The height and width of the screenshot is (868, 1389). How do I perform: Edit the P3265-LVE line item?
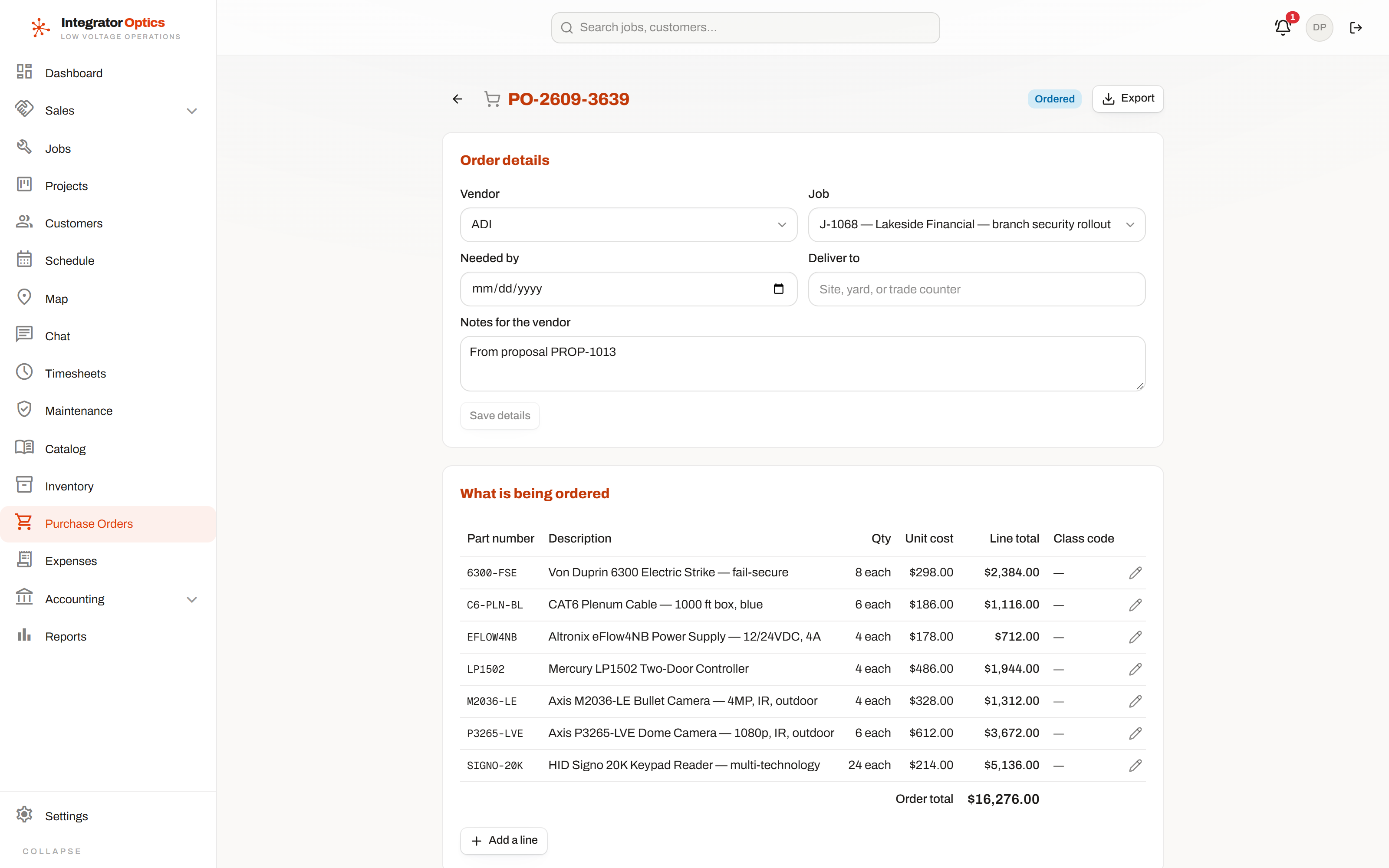[x=1135, y=733]
